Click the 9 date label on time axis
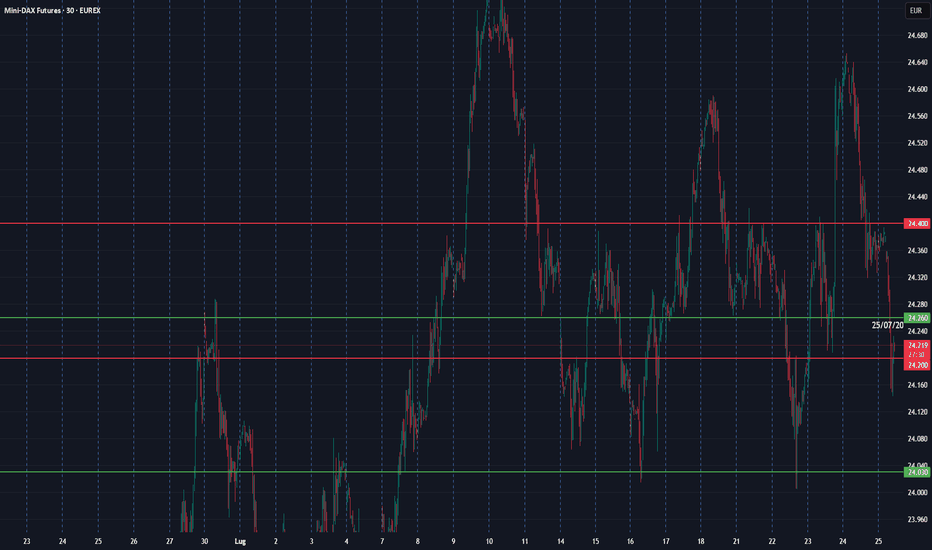 454,542
